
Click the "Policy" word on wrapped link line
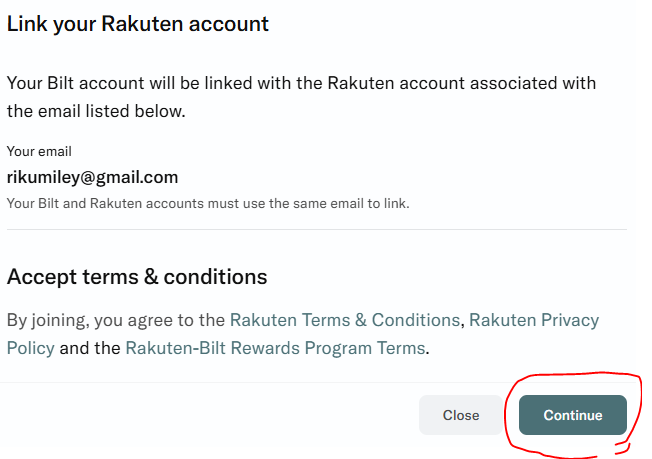[x=31, y=348]
